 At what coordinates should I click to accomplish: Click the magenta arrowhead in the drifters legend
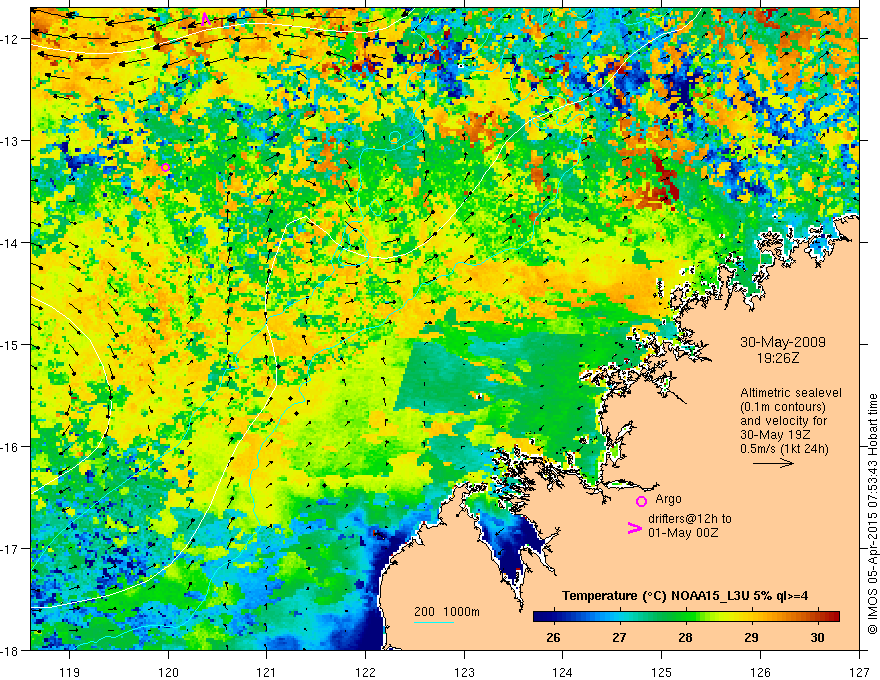(635, 528)
